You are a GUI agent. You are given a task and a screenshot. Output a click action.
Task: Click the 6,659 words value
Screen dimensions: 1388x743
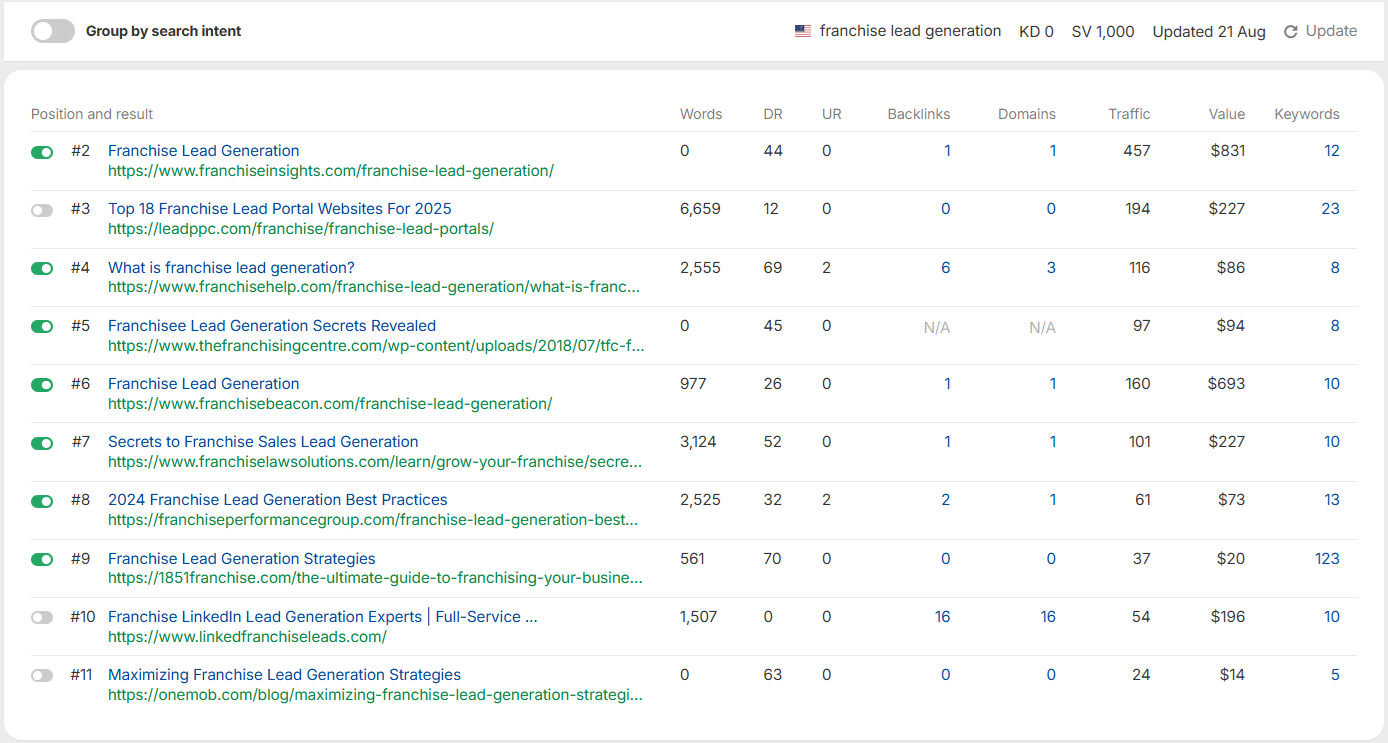(700, 209)
